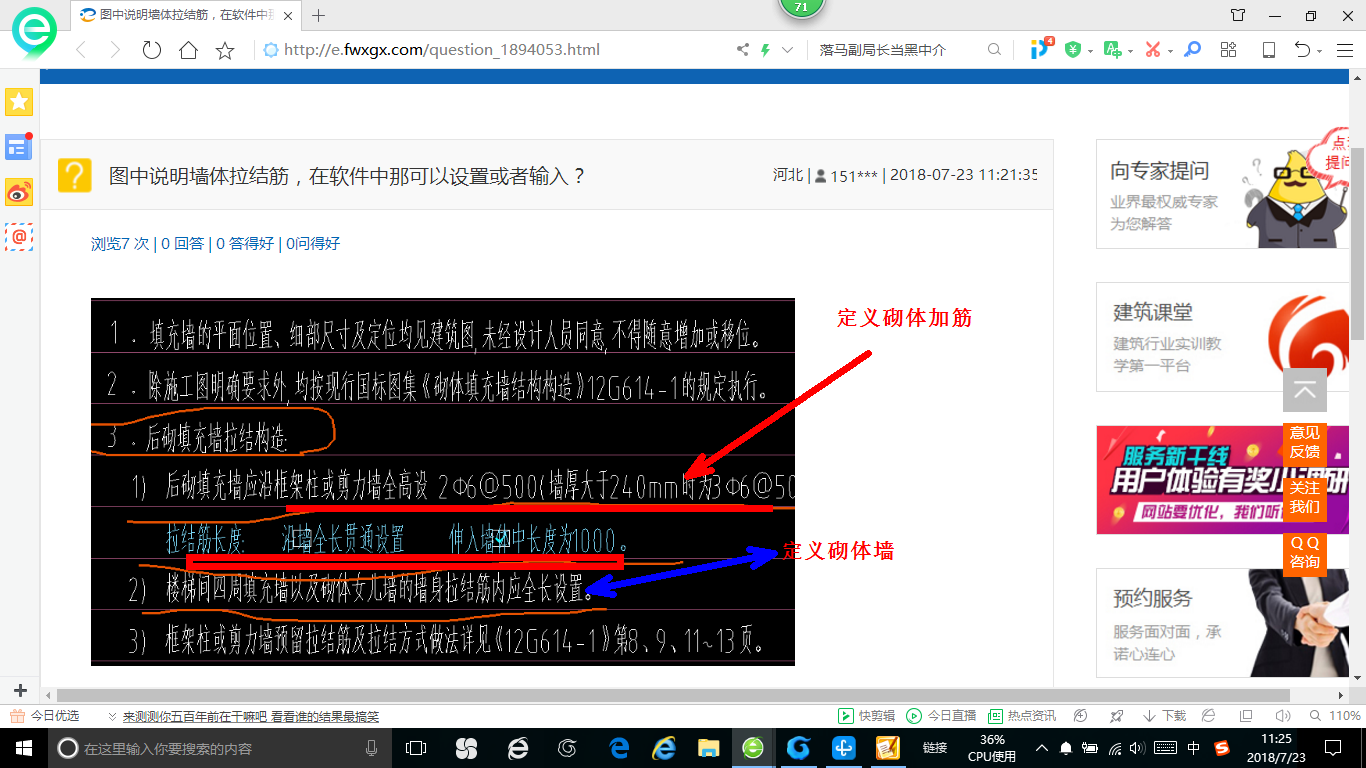Open the blue key password manager icon

click(x=1192, y=50)
